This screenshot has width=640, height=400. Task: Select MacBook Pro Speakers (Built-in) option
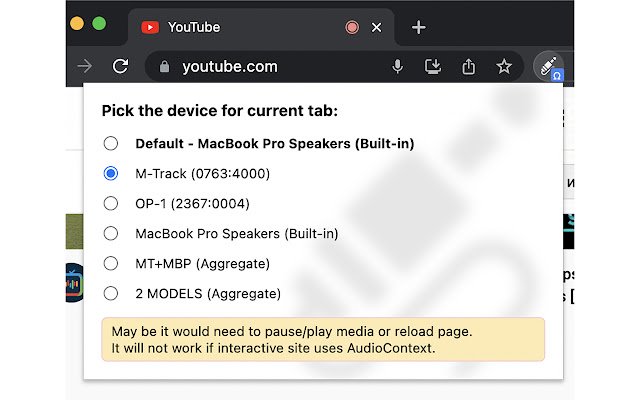[111, 233]
